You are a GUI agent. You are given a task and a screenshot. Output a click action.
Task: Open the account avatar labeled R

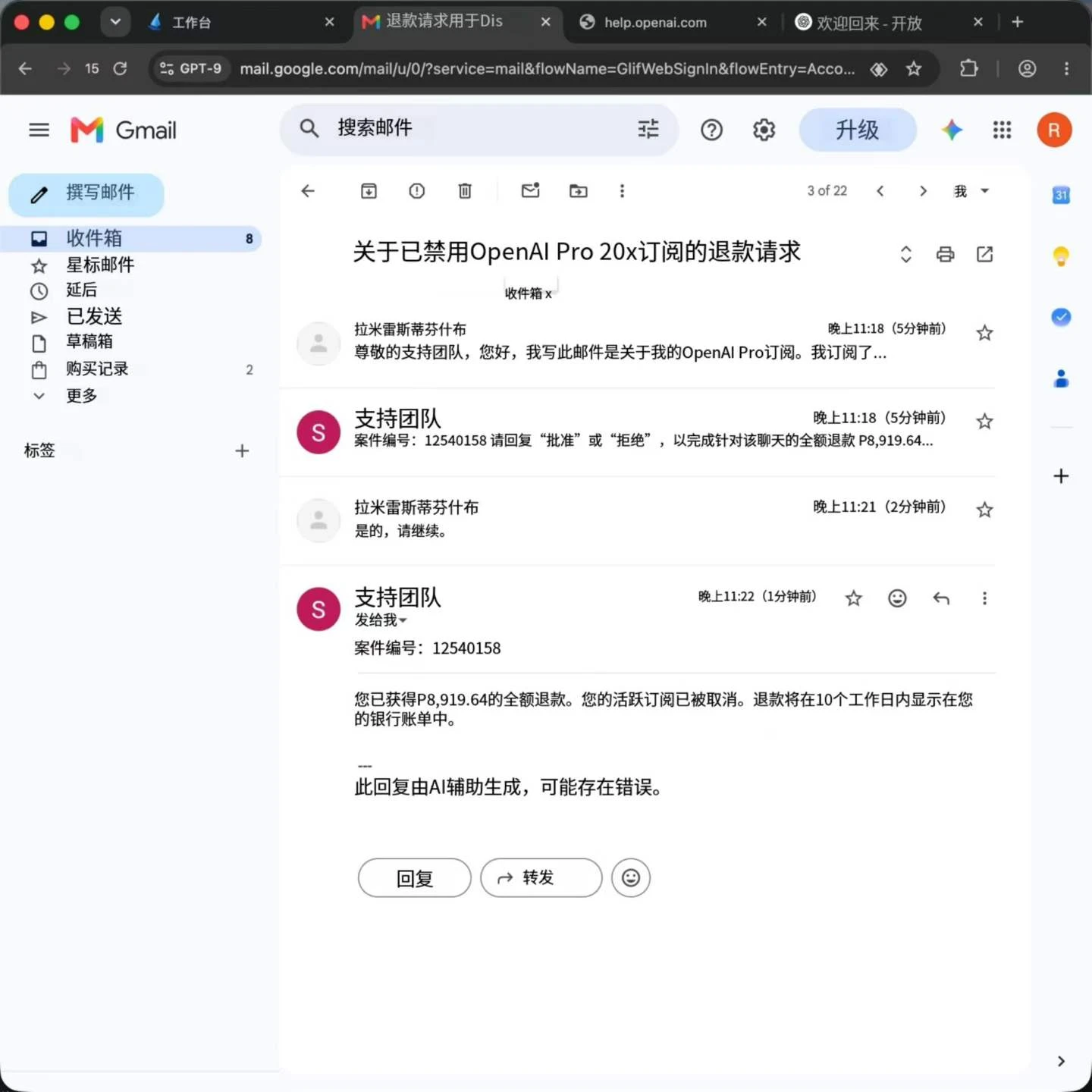(x=1054, y=130)
